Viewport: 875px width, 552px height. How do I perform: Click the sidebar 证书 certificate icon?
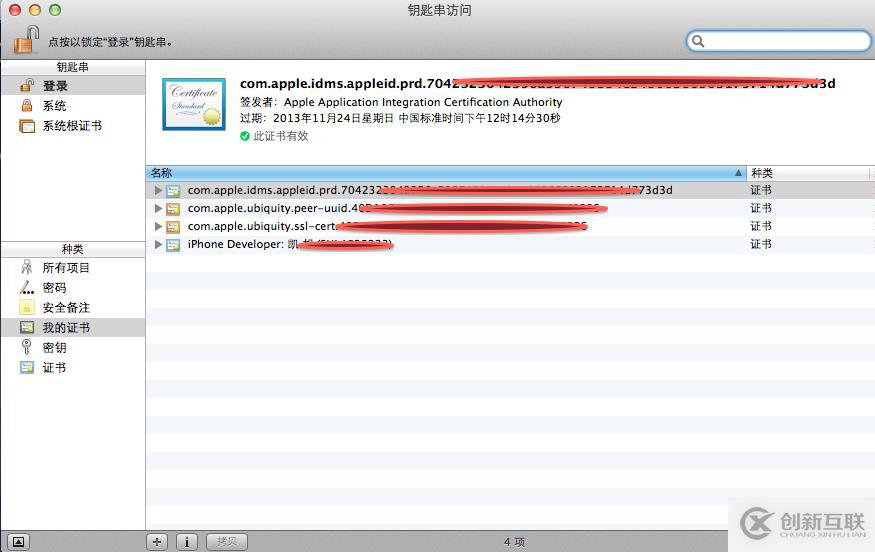[27, 367]
